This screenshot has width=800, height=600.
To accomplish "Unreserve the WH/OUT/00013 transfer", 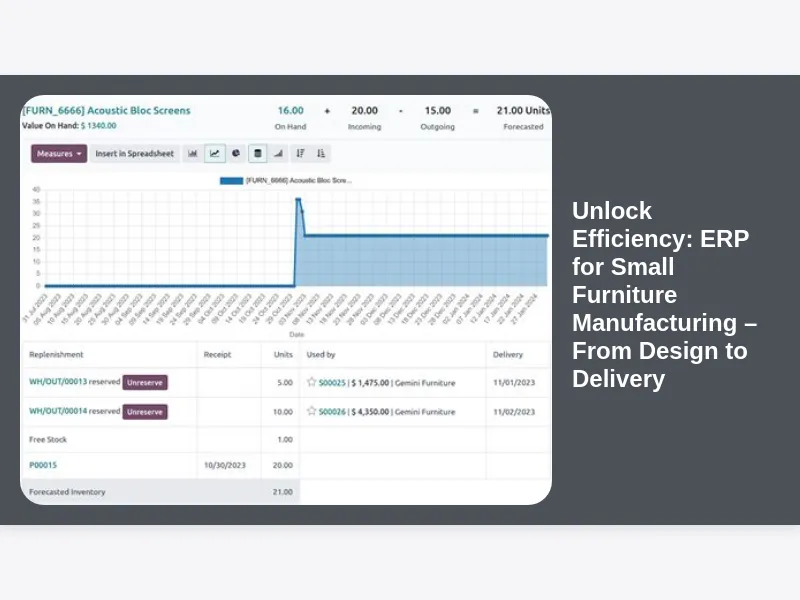I will click(x=145, y=382).
